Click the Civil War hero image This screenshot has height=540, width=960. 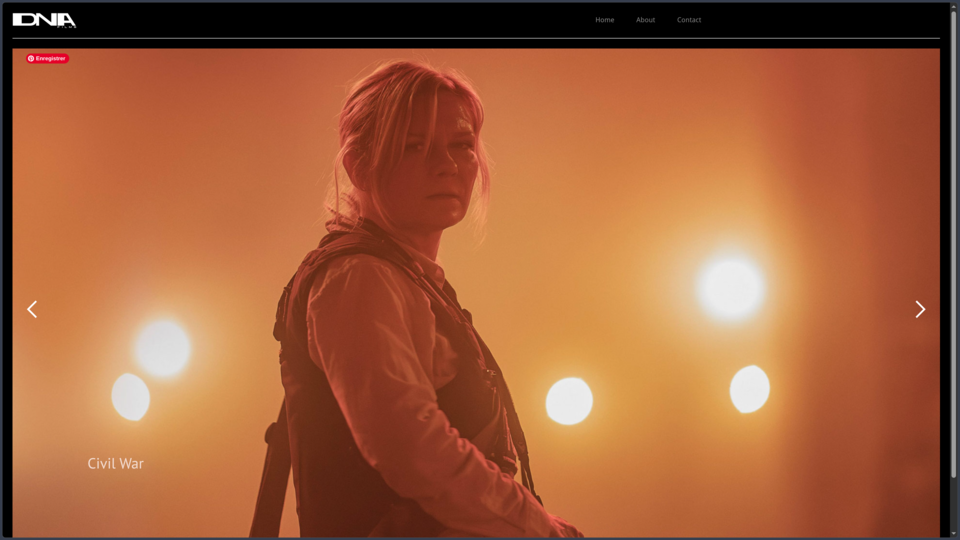tap(476, 293)
